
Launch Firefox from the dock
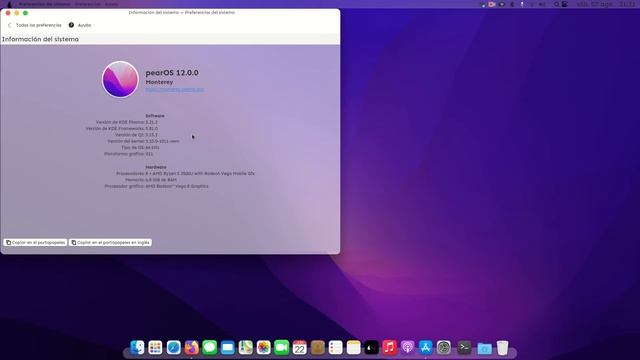(x=191, y=347)
